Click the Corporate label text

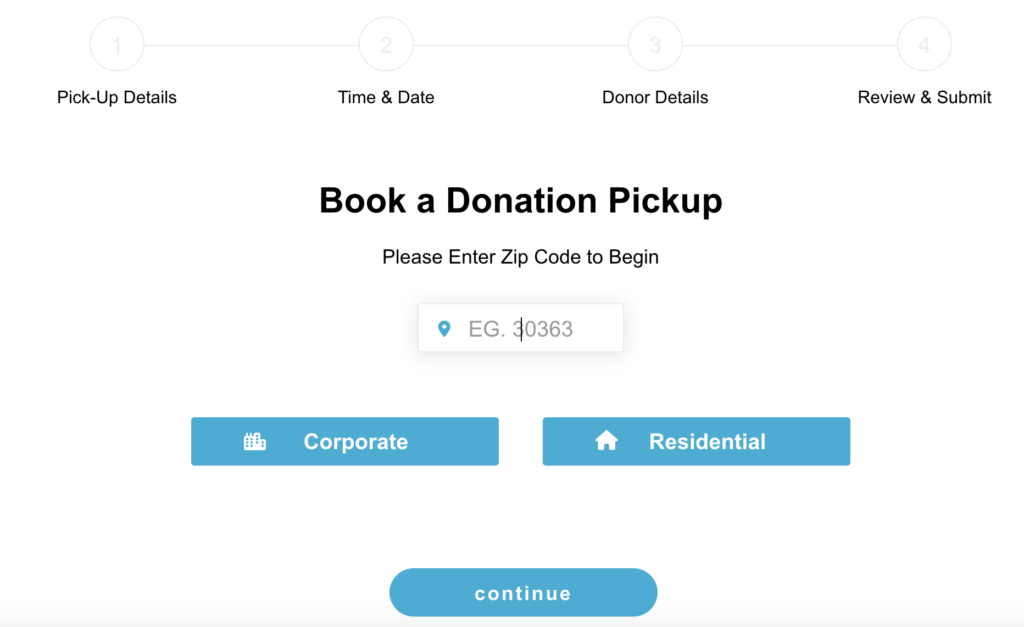(356, 442)
